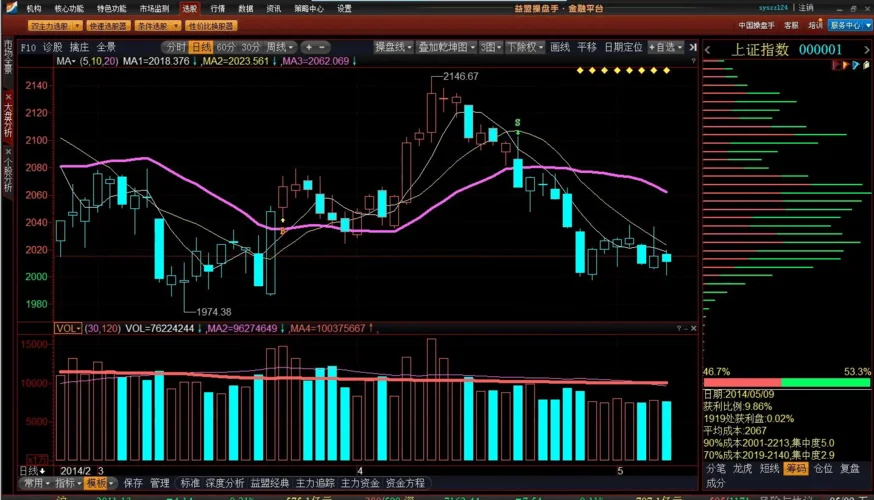874x500 pixels.
Task: Open 核心功能 menu
Action: [x=69, y=8]
